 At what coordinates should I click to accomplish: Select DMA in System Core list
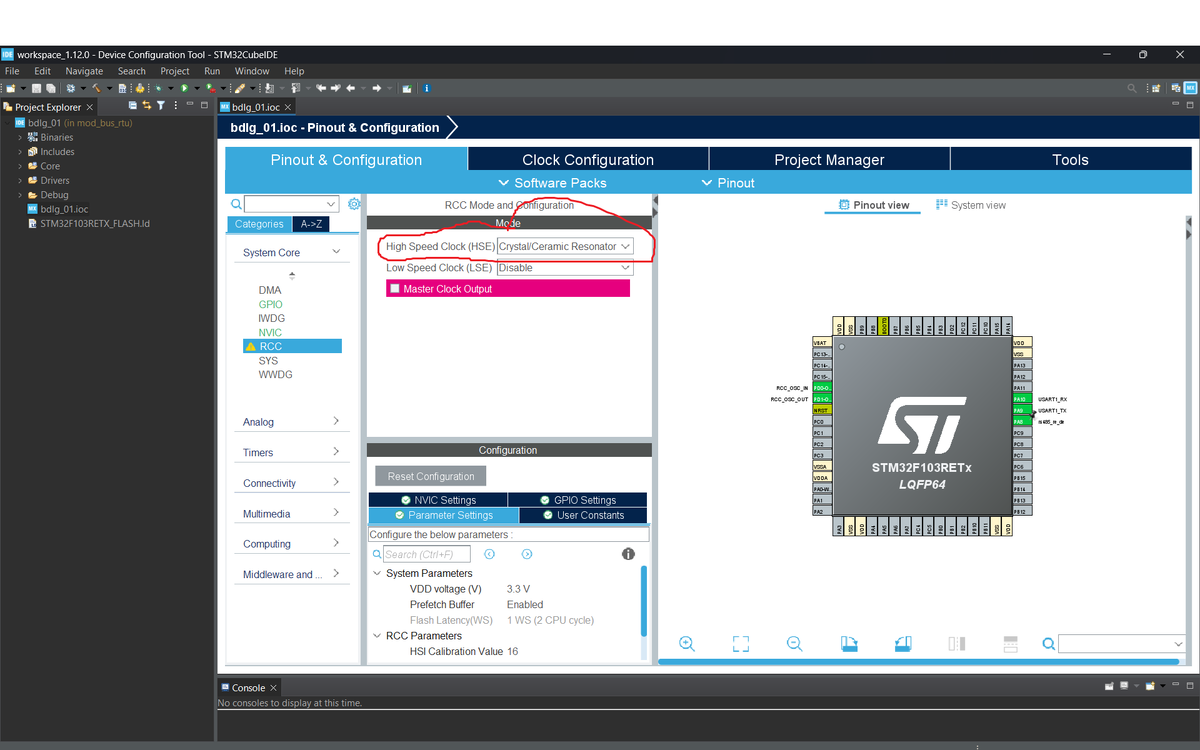coord(270,290)
